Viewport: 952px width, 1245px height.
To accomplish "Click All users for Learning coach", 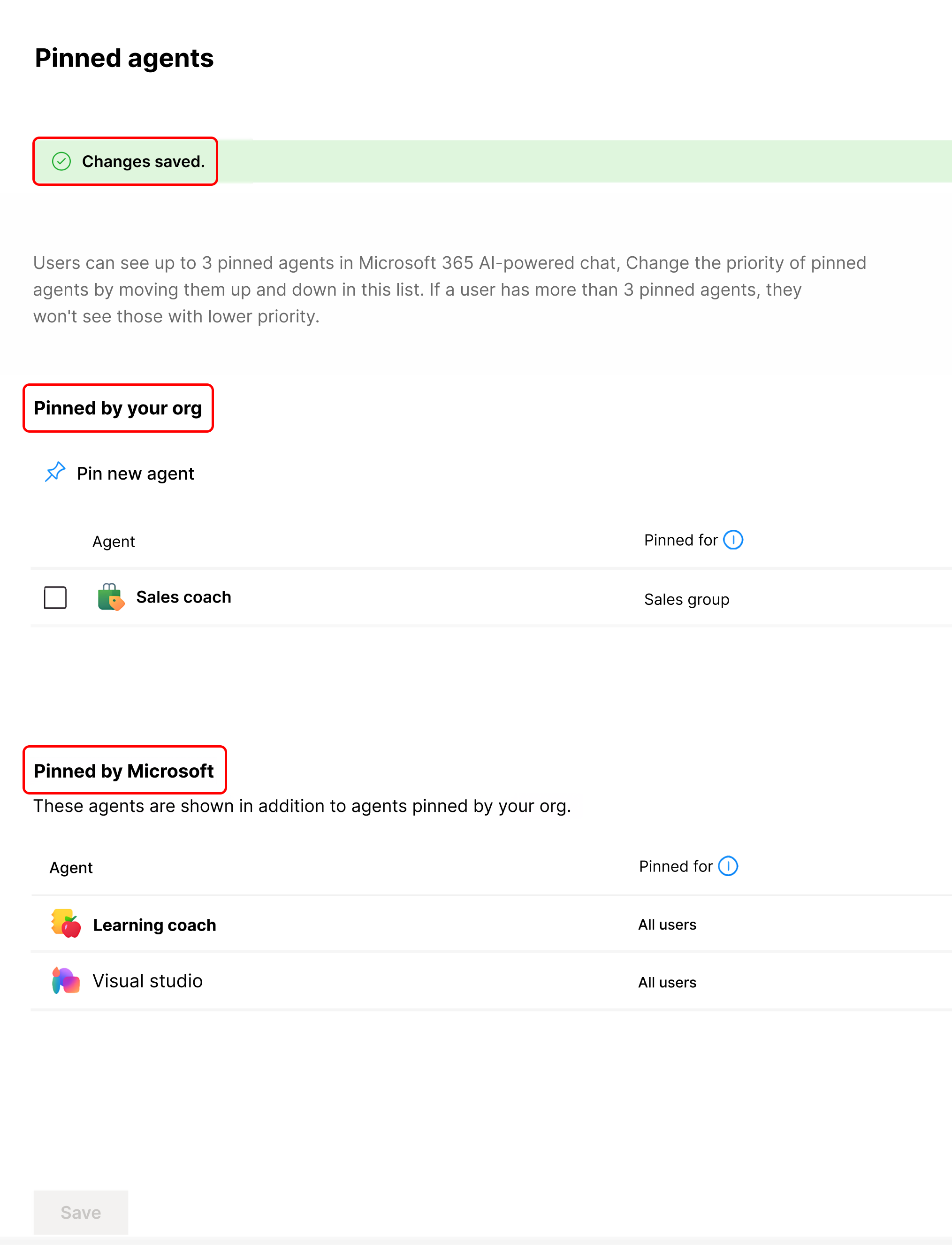I will [x=667, y=925].
